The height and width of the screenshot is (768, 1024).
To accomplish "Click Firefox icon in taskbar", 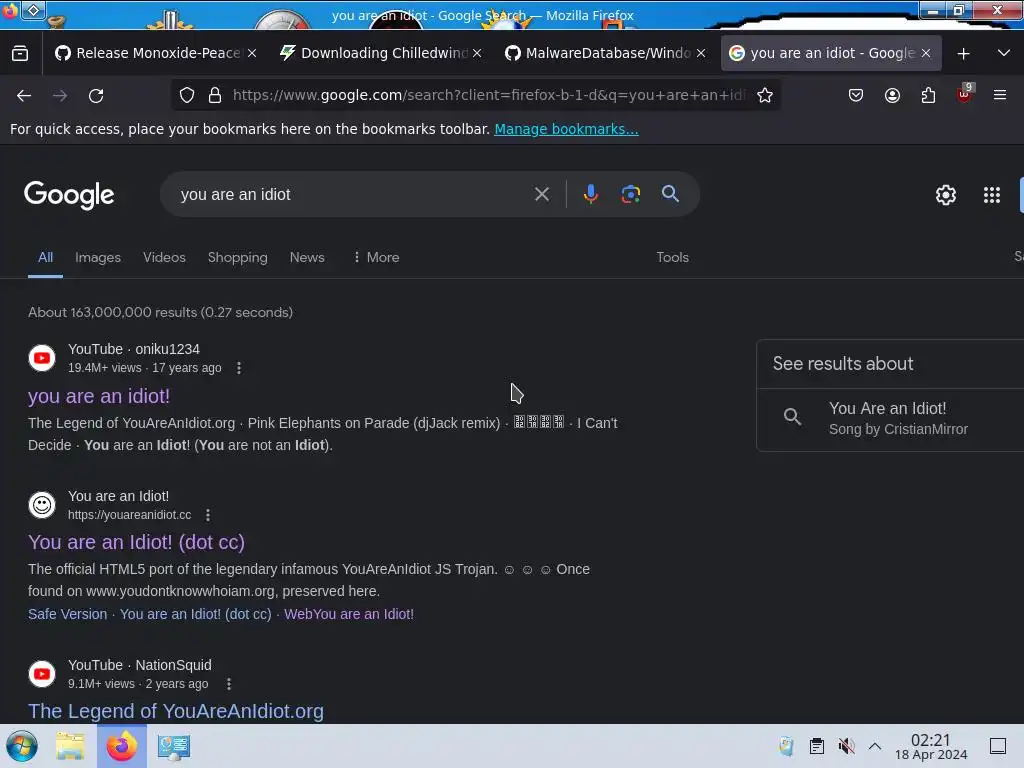I will tap(121, 746).
